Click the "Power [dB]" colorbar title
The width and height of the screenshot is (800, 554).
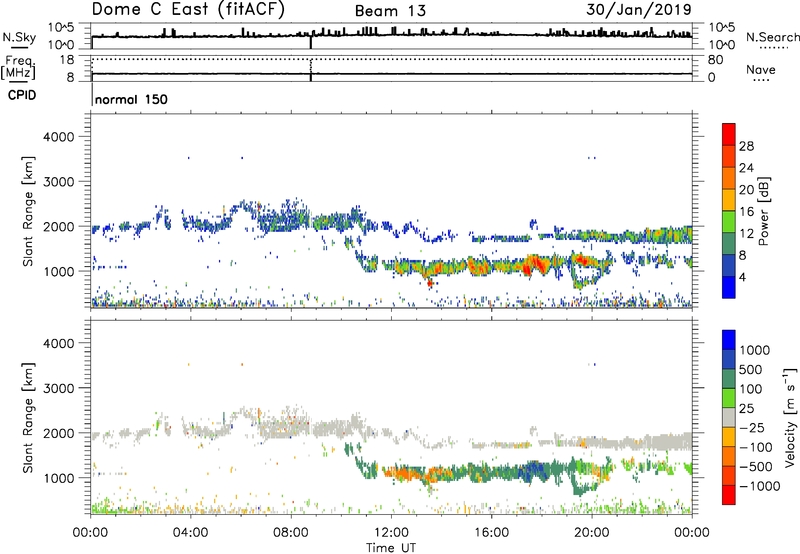coord(763,211)
